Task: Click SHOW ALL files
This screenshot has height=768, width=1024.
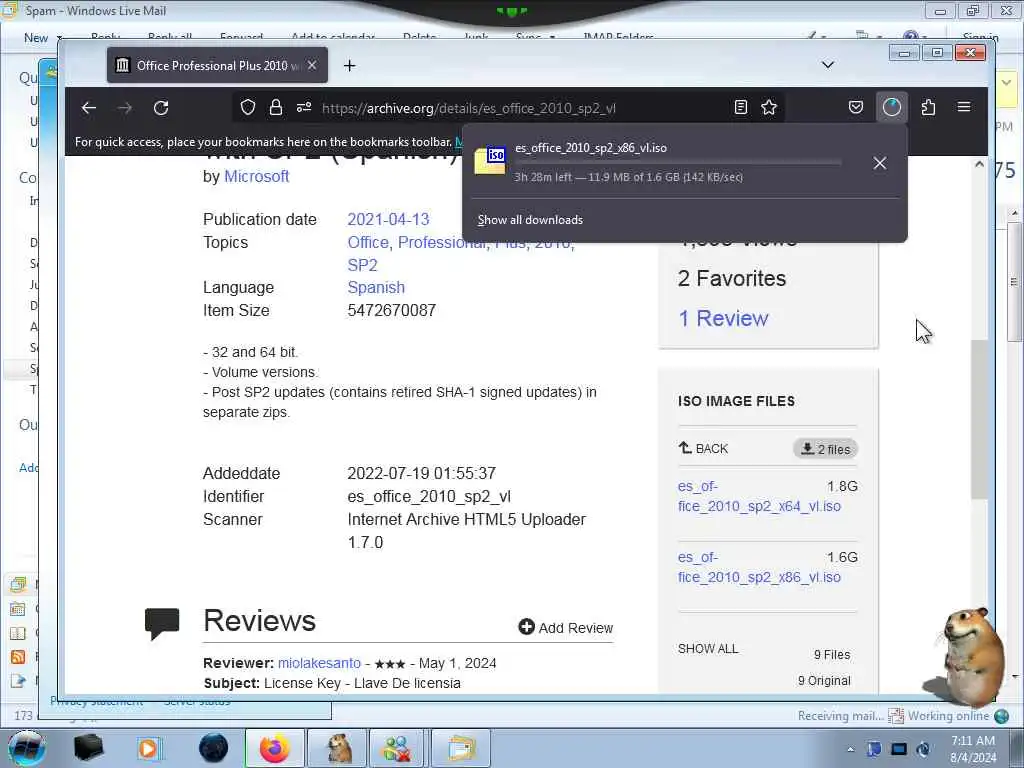Action: click(x=708, y=648)
